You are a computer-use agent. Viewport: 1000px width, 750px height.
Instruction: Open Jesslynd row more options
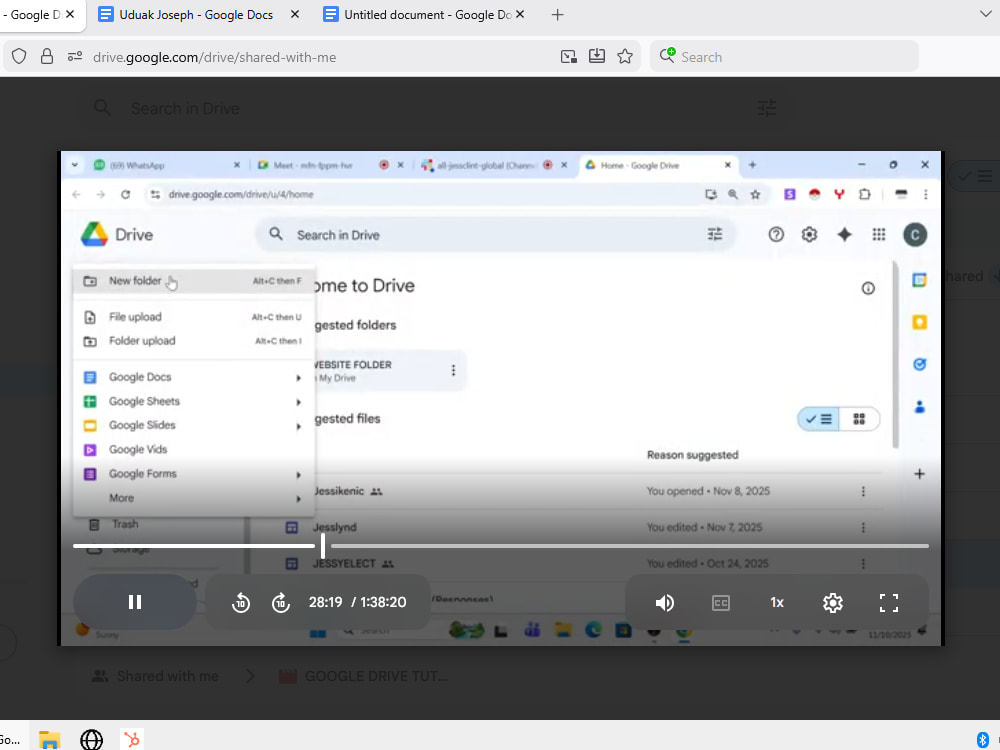pos(863,527)
